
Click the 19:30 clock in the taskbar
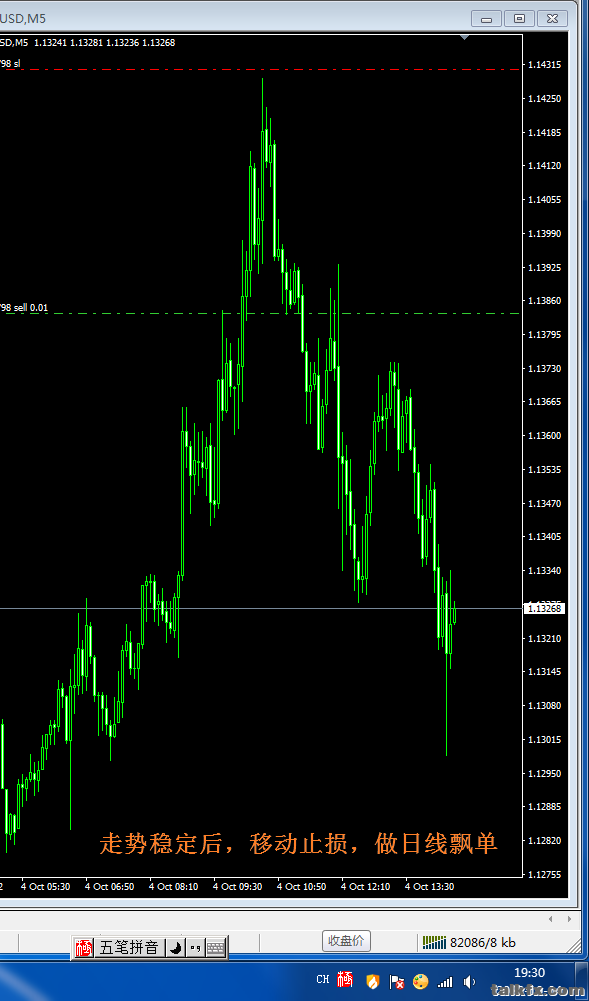pyautogui.click(x=529, y=972)
